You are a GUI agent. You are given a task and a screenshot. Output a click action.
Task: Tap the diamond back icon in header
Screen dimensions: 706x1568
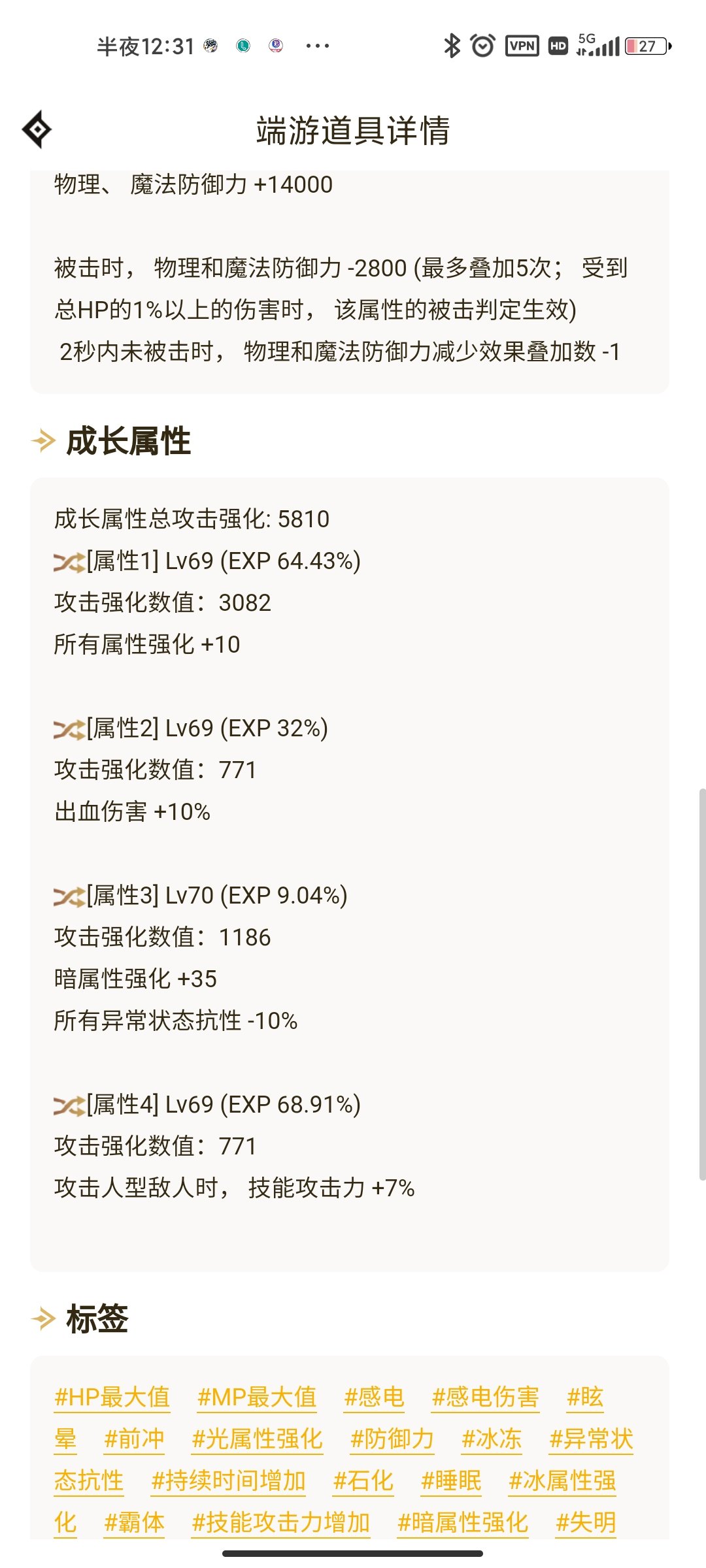click(37, 129)
